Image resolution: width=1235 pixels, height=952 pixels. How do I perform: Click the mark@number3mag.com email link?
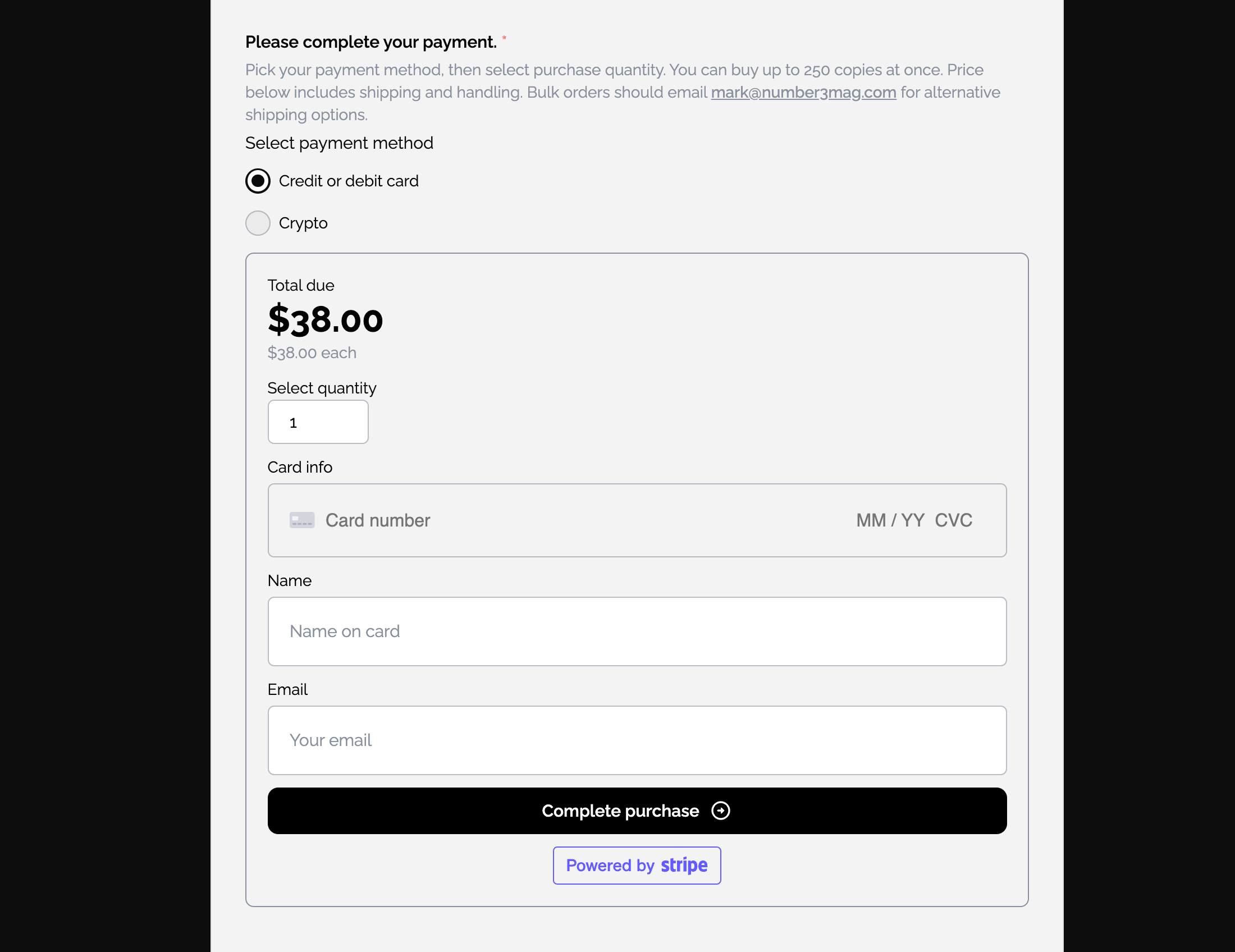(803, 92)
